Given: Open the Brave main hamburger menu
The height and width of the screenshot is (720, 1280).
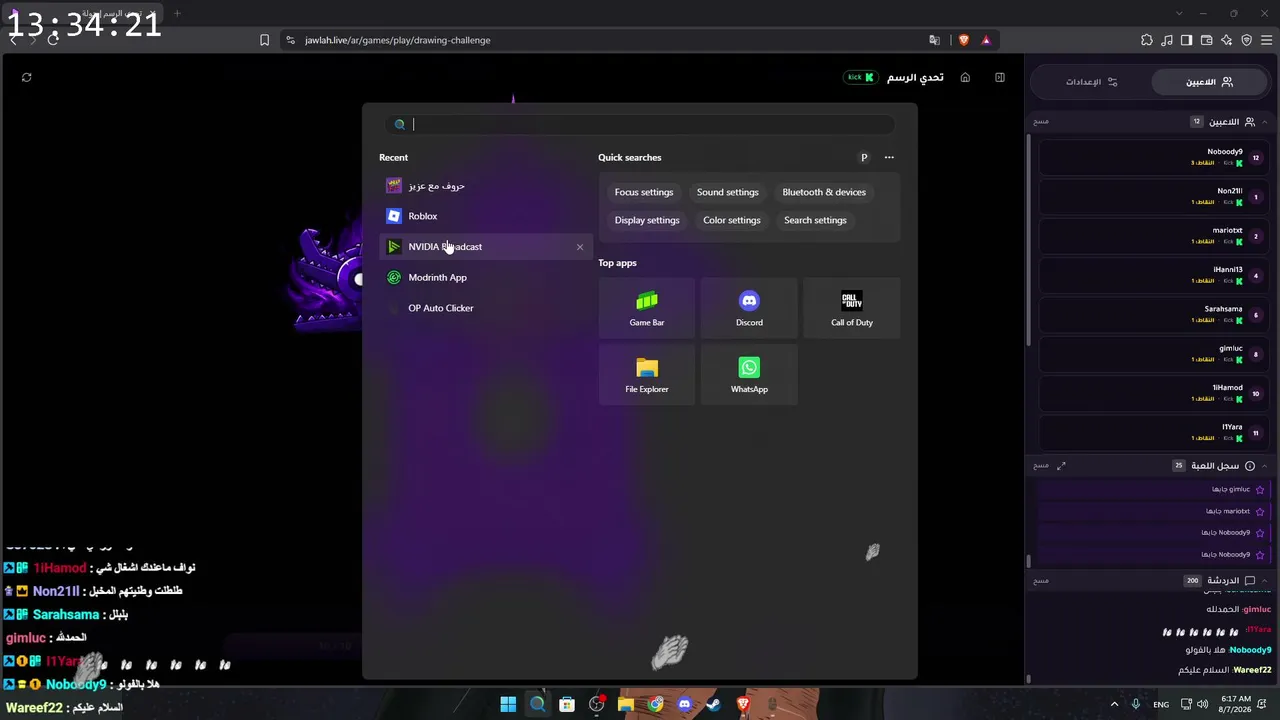Looking at the screenshot, I should 1267,40.
